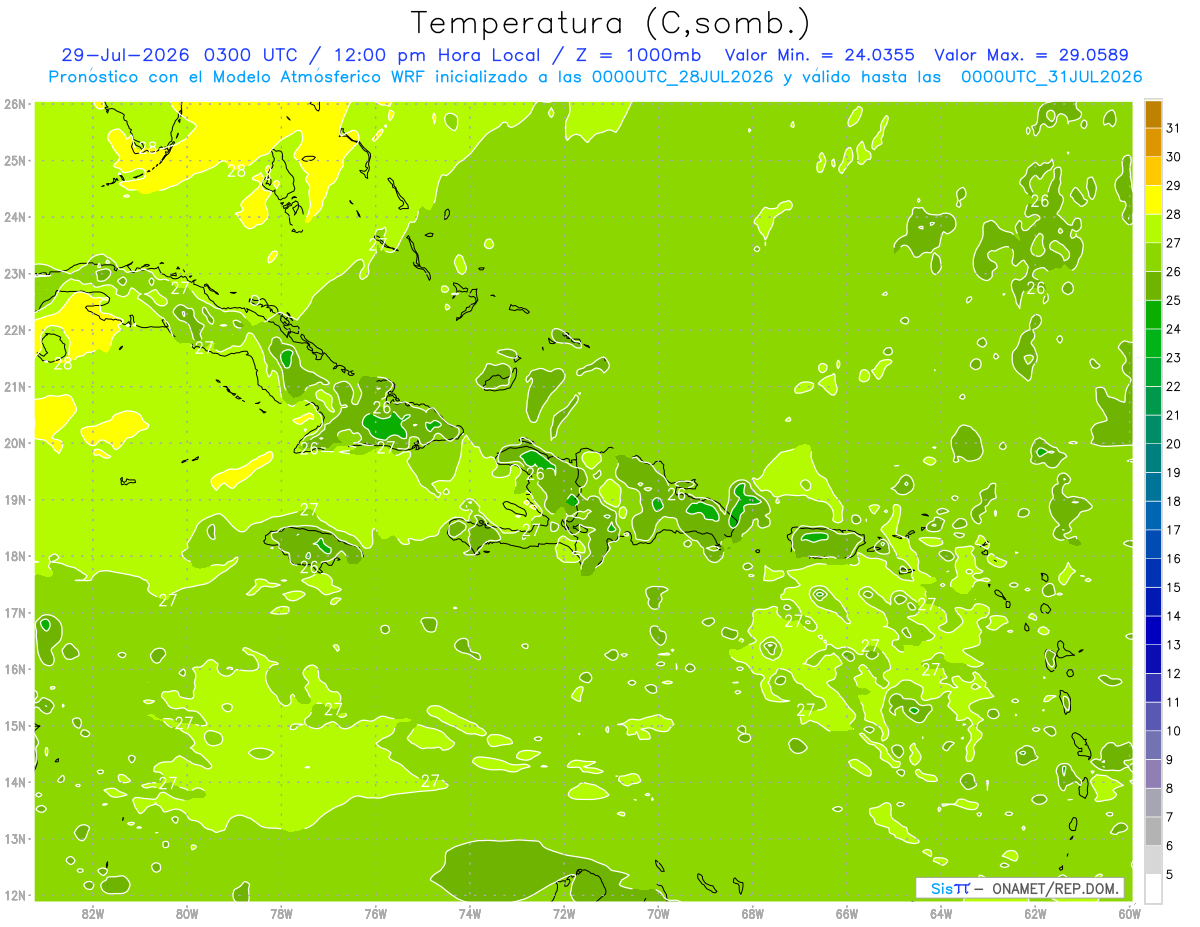
Task: Select the 64W longitude label
Action: click(941, 913)
